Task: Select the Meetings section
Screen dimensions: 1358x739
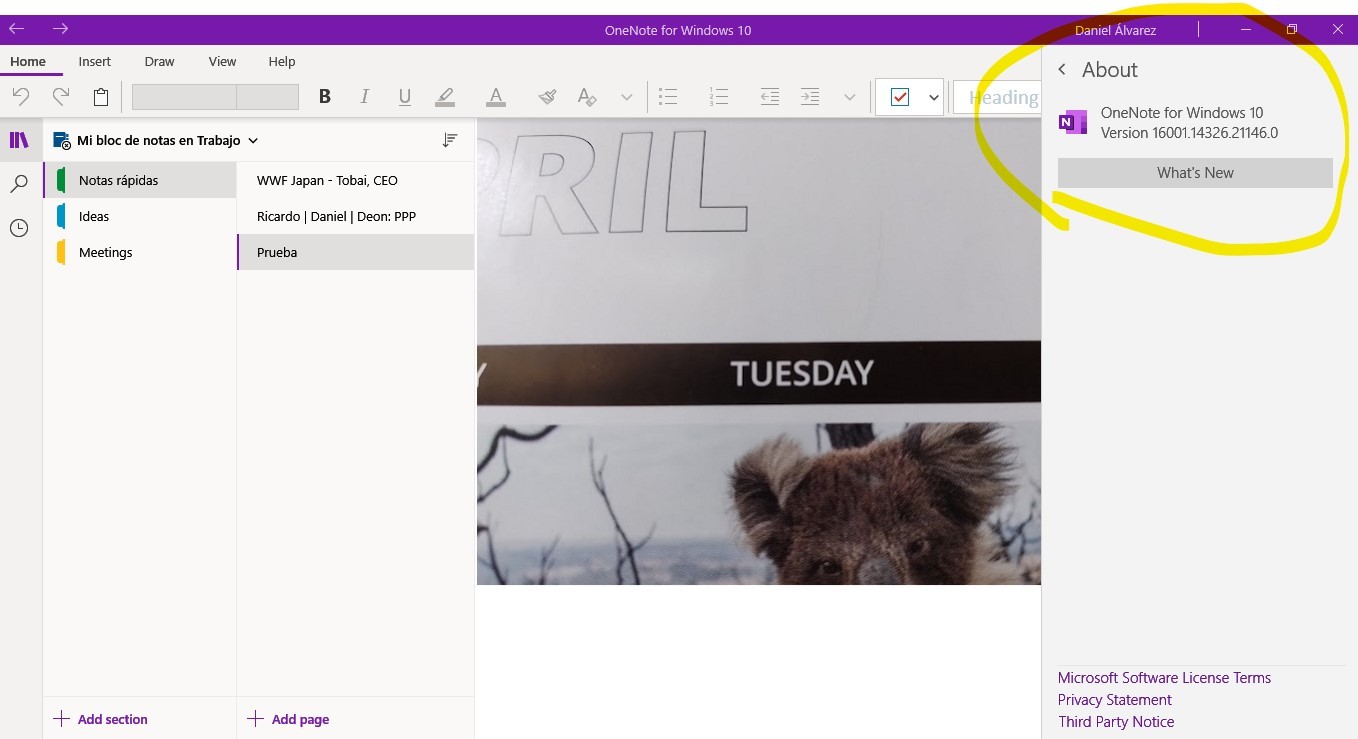Action: pyautogui.click(x=140, y=252)
